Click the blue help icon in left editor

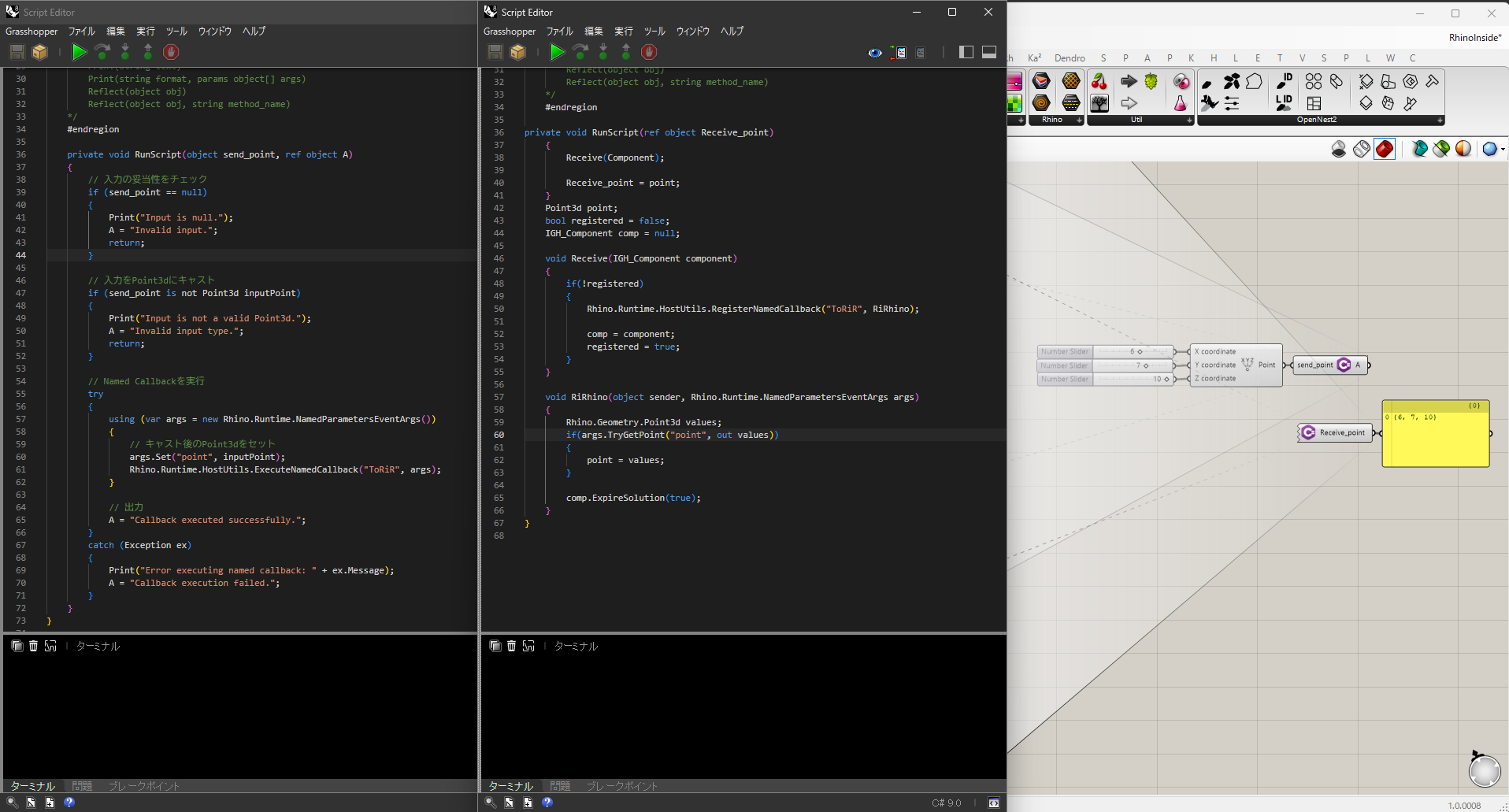(x=69, y=803)
